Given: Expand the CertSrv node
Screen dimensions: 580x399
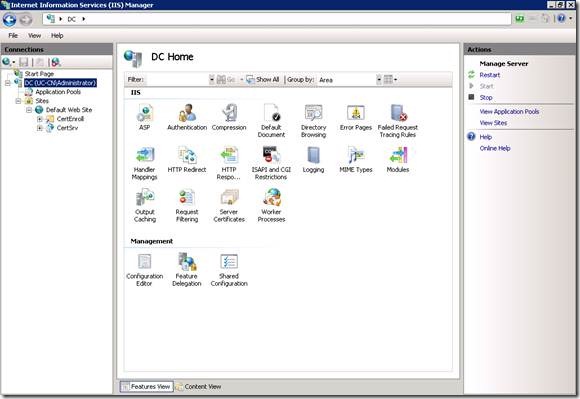Looking at the screenshot, I should [40, 128].
